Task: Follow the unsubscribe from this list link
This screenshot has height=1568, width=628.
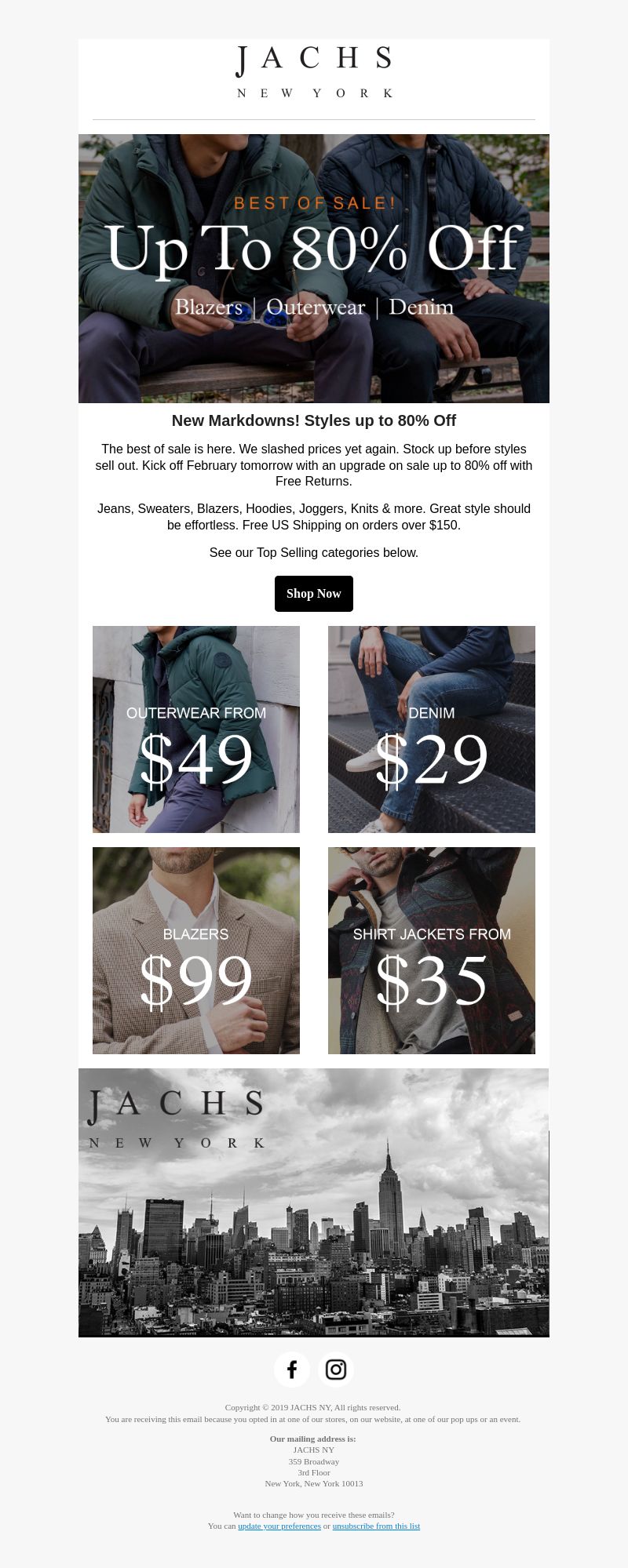Action: pos(376,1526)
